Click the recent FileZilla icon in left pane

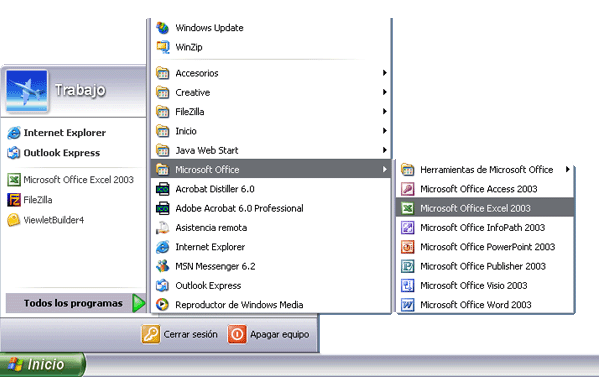(14, 200)
